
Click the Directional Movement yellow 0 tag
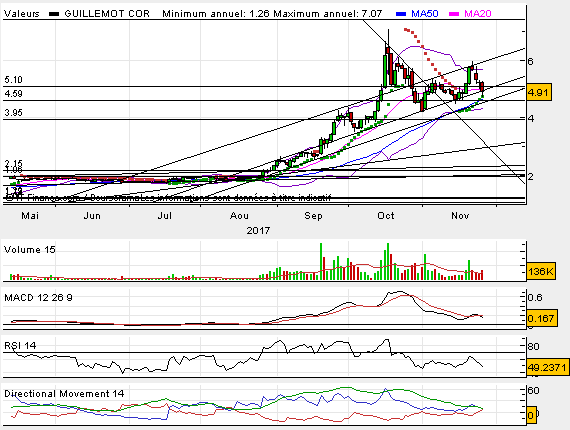tap(531, 415)
